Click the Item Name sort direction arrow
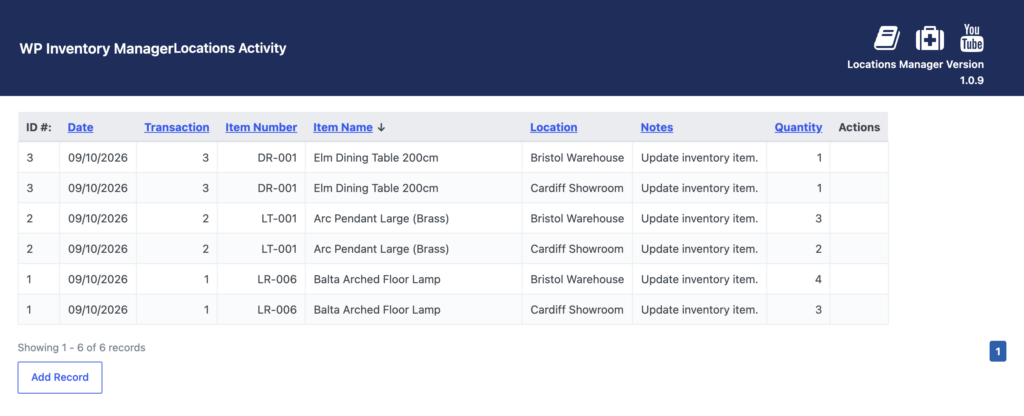Image resolution: width=1024 pixels, height=416 pixels. point(381,127)
